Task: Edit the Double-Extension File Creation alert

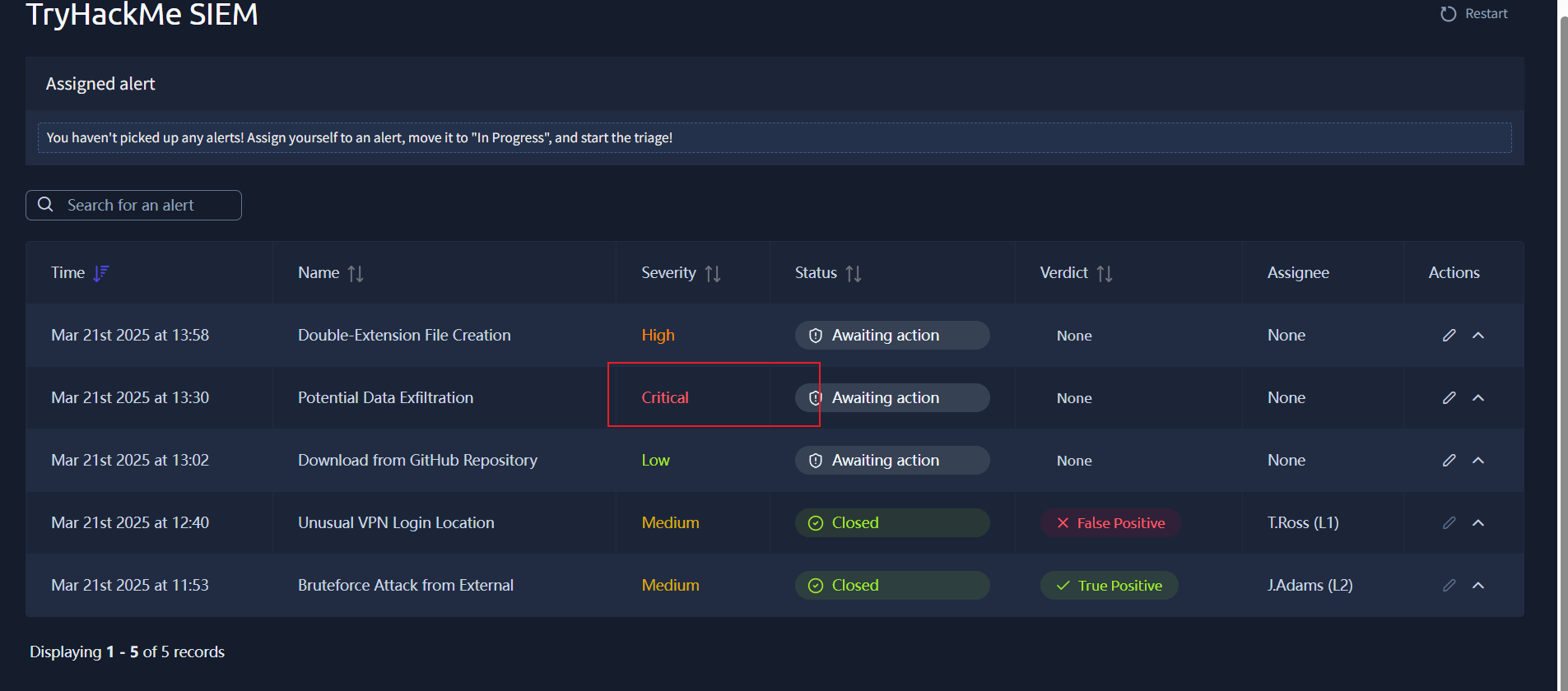Action: pyautogui.click(x=1449, y=336)
